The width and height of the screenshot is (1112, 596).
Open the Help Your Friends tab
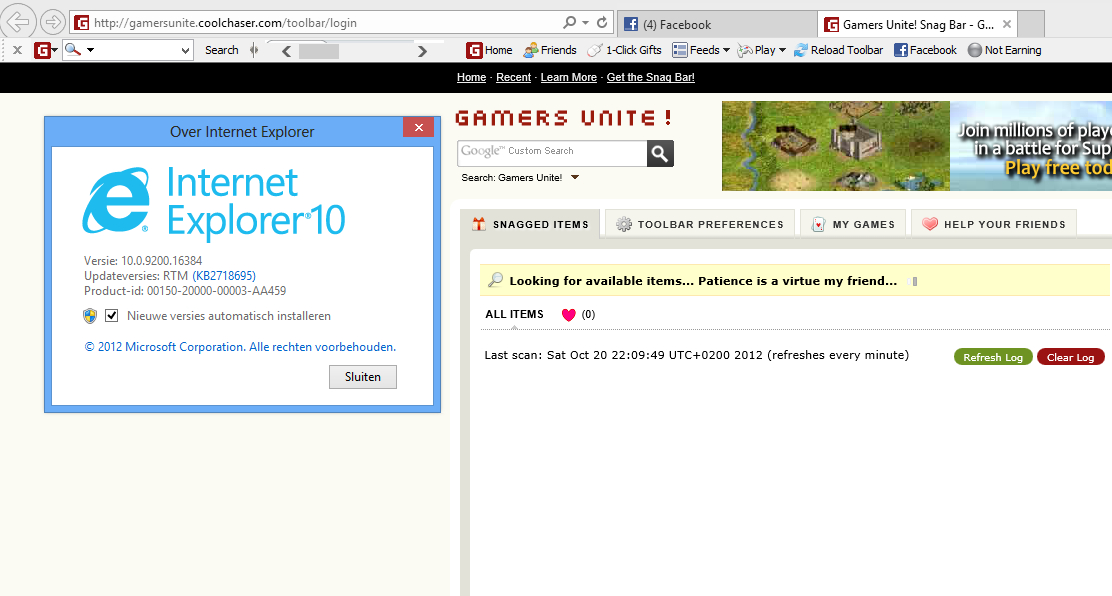(x=994, y=224)
